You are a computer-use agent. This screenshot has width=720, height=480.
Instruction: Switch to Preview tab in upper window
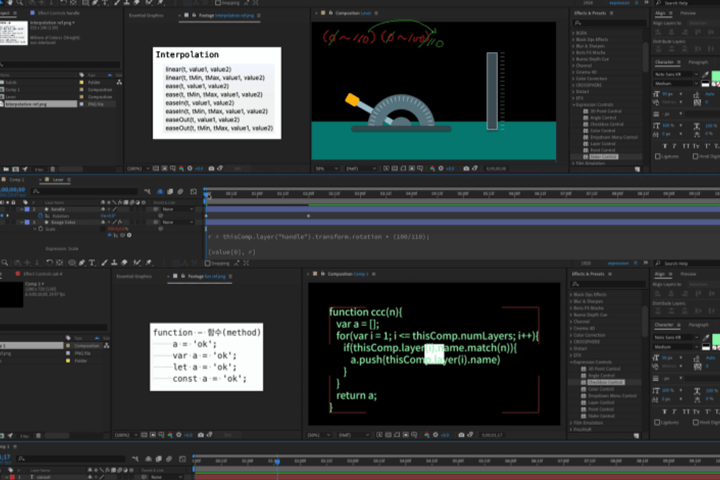point(688,13)
